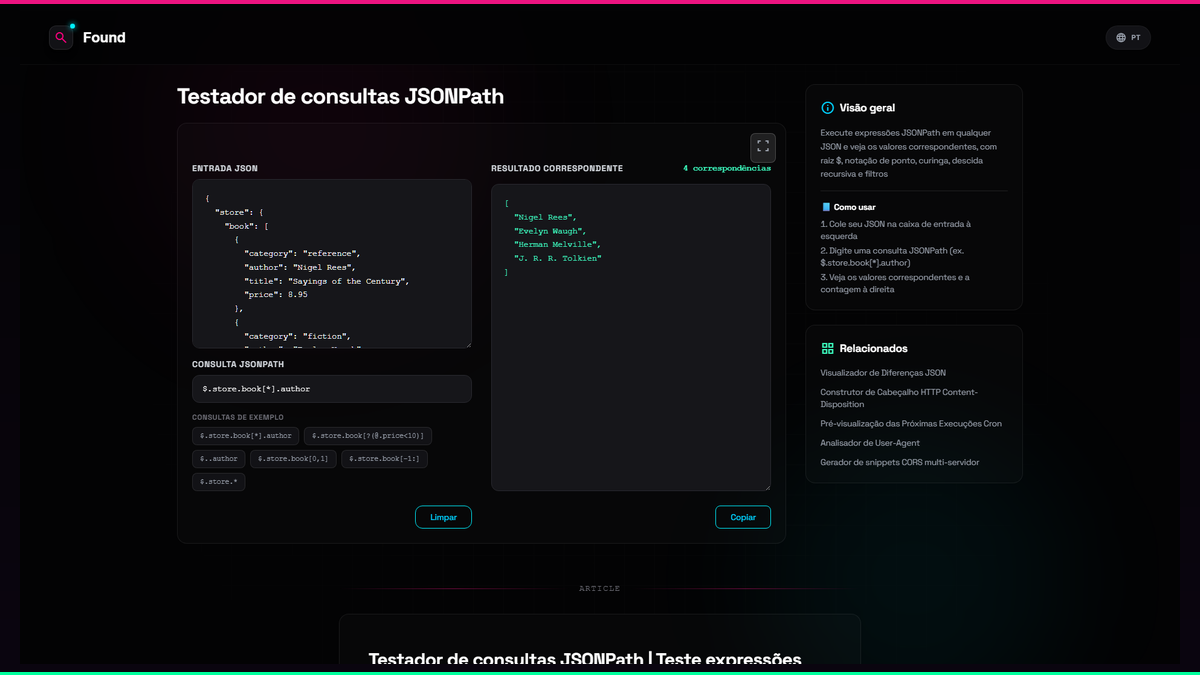Select the $.store.book[?(@.price<10)] example query

368,436
